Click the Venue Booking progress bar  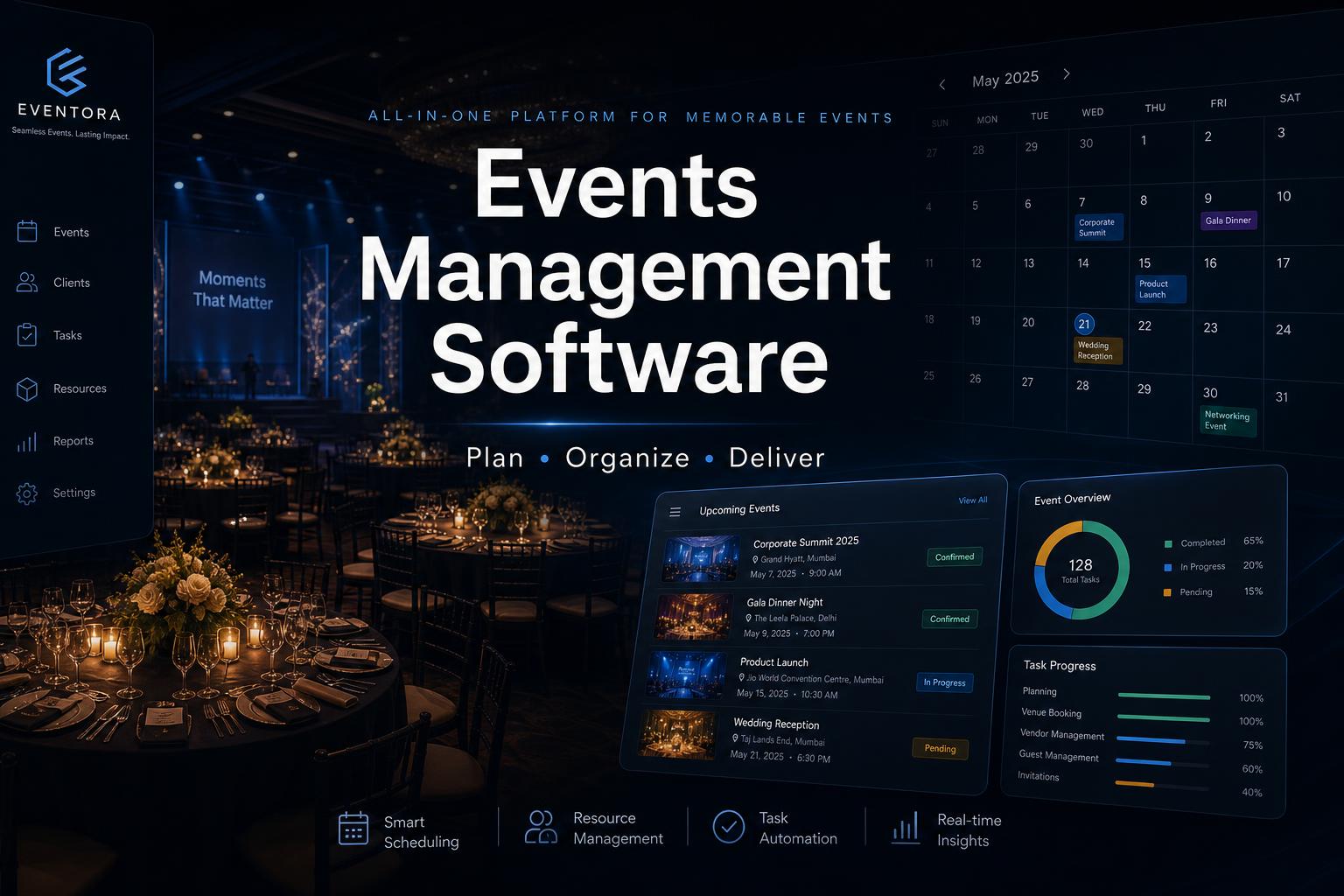(x=1164, y=717)
